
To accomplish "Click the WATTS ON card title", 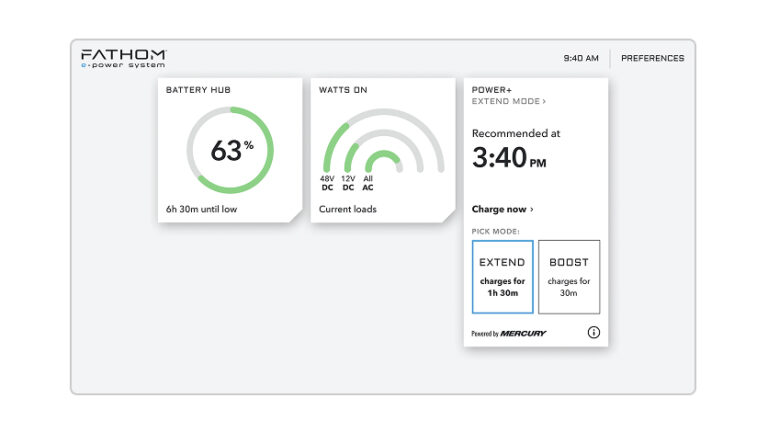I will (343, 90).
